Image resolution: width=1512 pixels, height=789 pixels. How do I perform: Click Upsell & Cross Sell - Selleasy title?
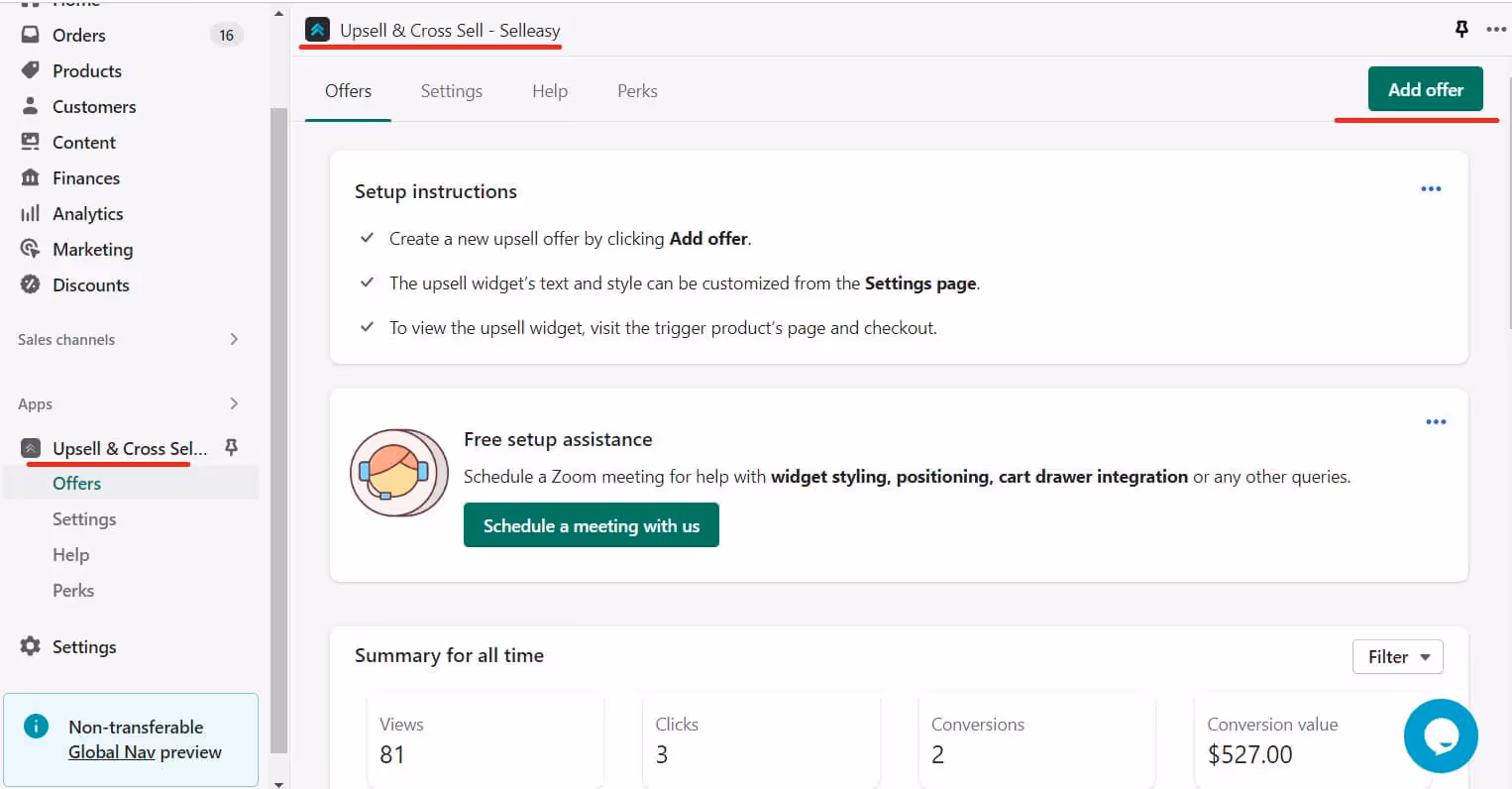(450, 30)
